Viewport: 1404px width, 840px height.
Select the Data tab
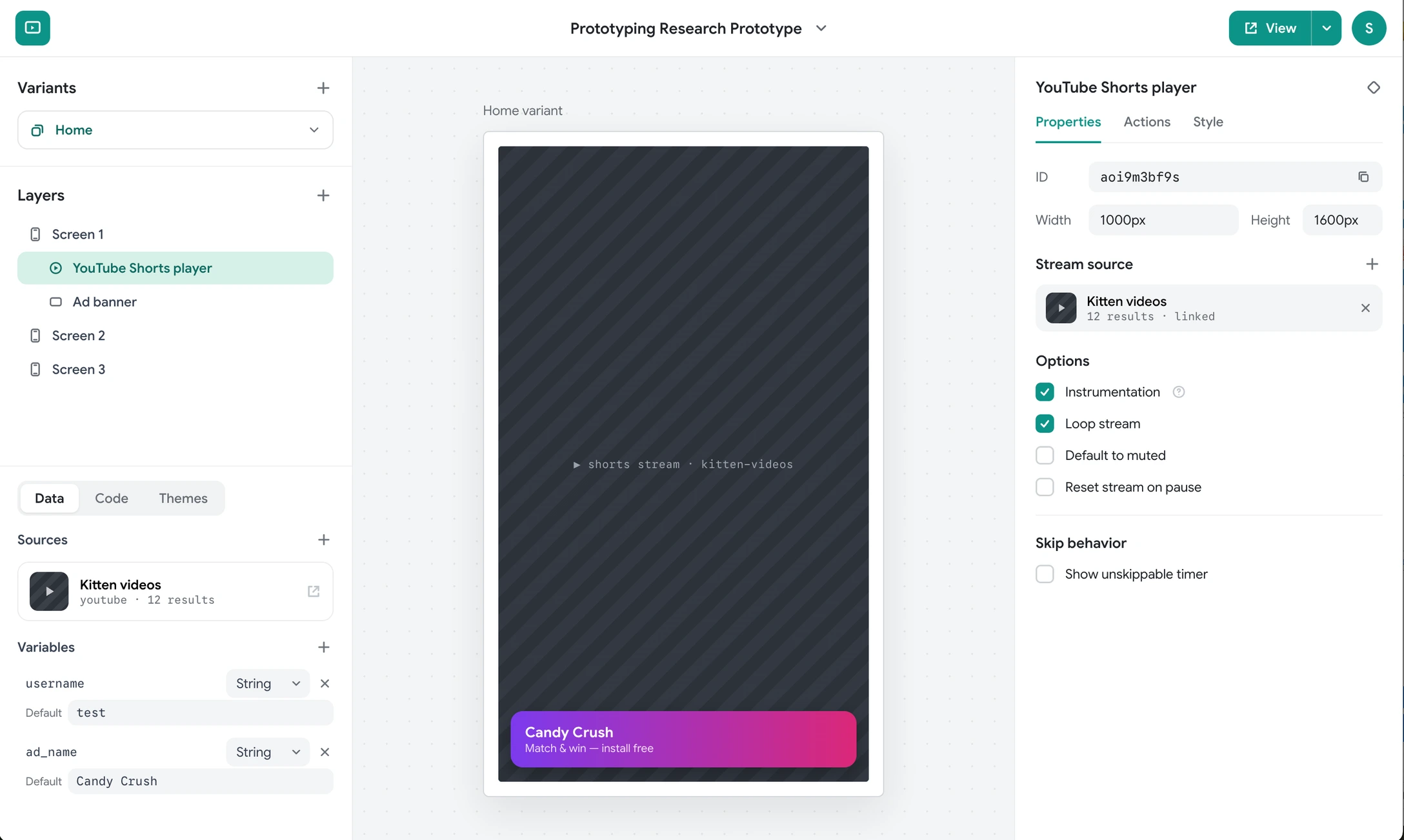50,498
